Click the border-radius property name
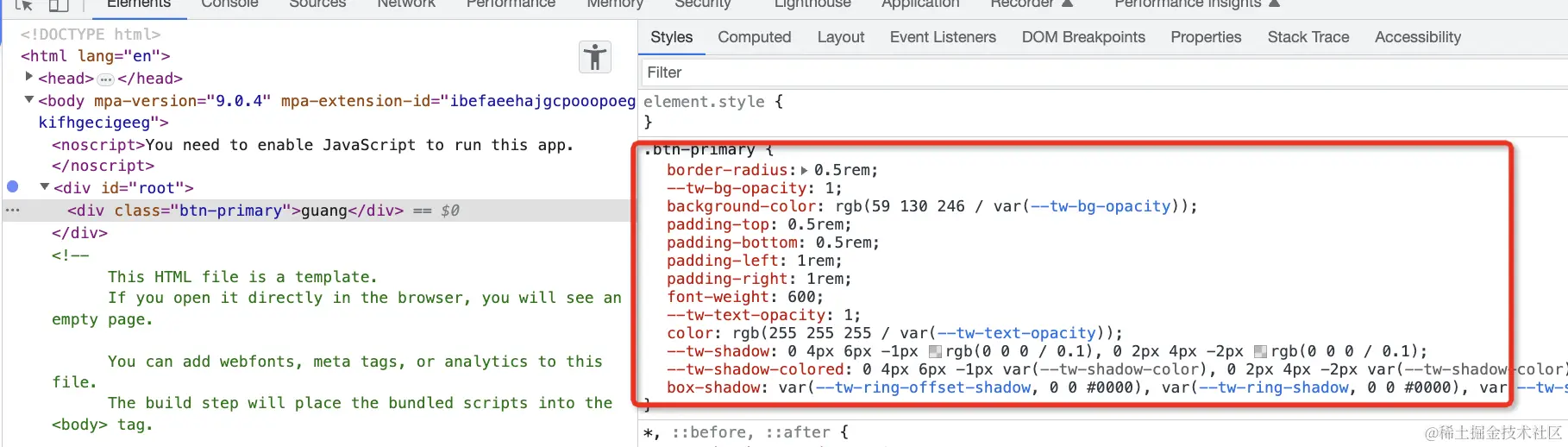The height and width of the screenshot is (447, 1568). (x=727, y=170)
